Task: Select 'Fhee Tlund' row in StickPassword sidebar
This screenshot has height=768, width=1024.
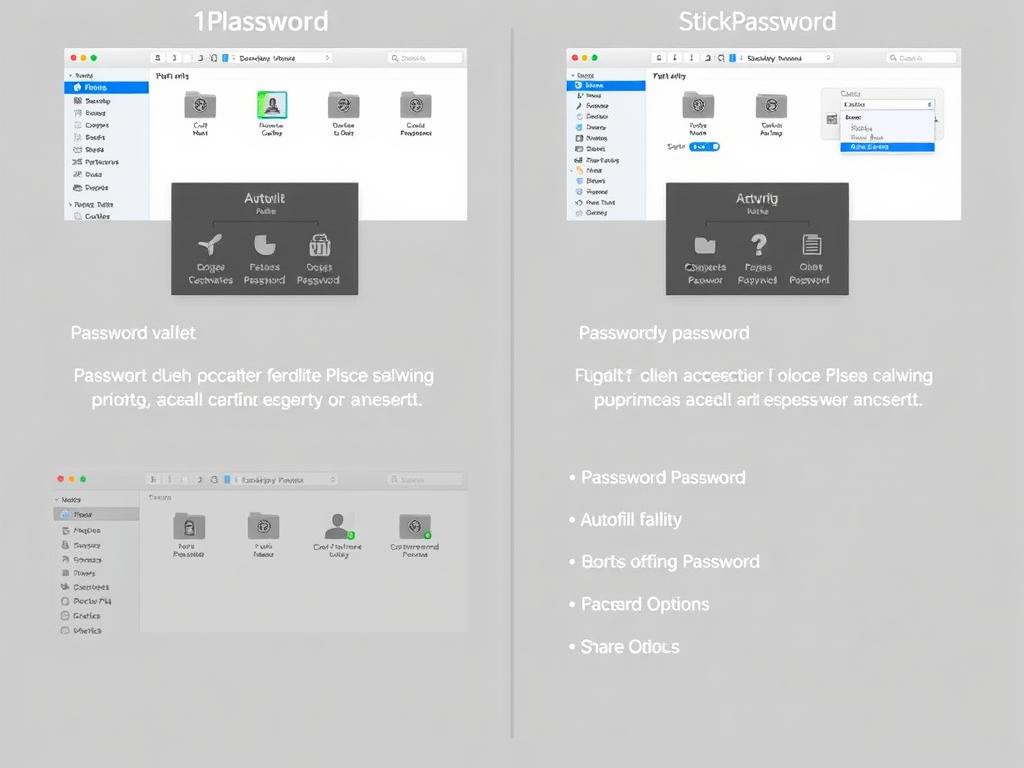Action: 606,202
